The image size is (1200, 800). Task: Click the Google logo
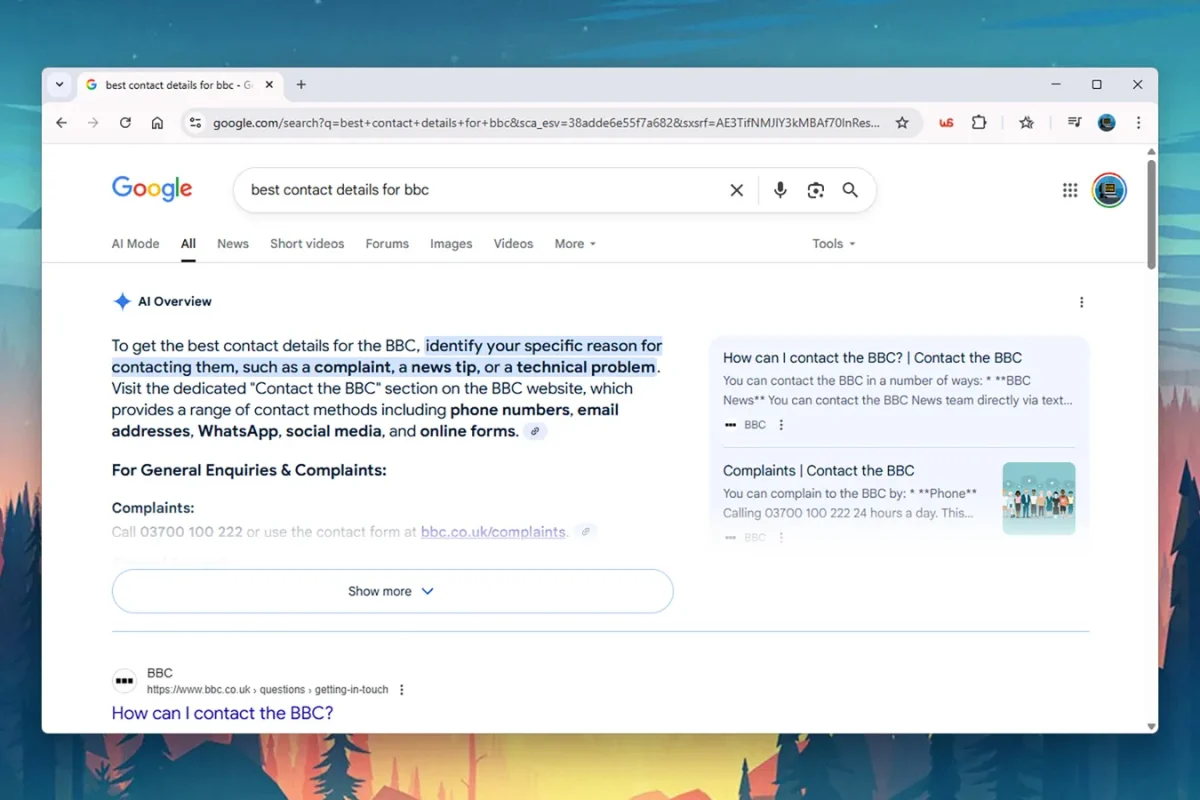coord(152,189)
